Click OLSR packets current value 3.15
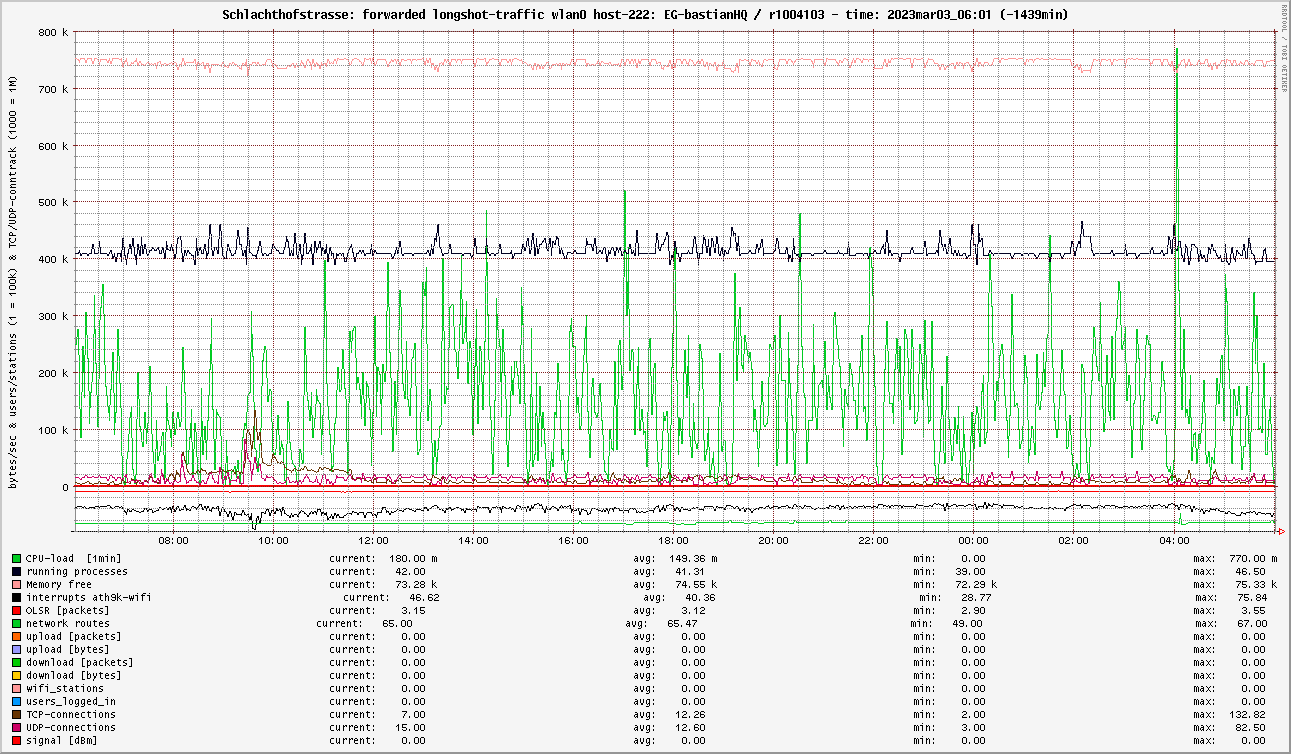Viewport: 1291px width, 754px height. click(x=412, y=610)
